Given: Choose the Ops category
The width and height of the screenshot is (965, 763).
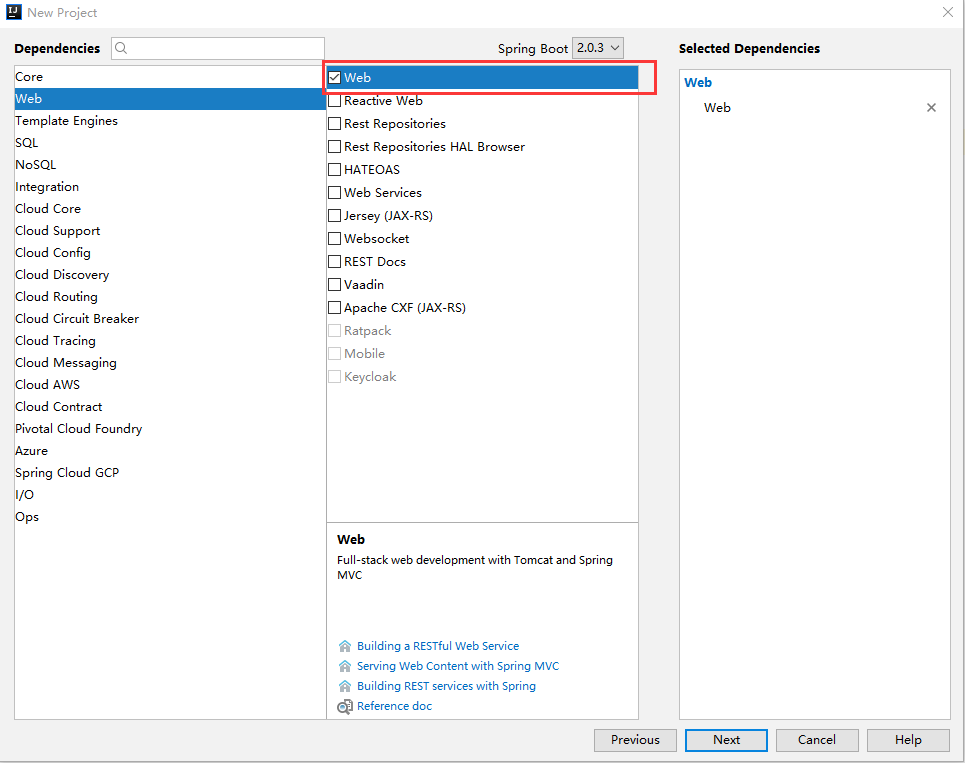Looking at the screenshot, I should coord(170,517).
